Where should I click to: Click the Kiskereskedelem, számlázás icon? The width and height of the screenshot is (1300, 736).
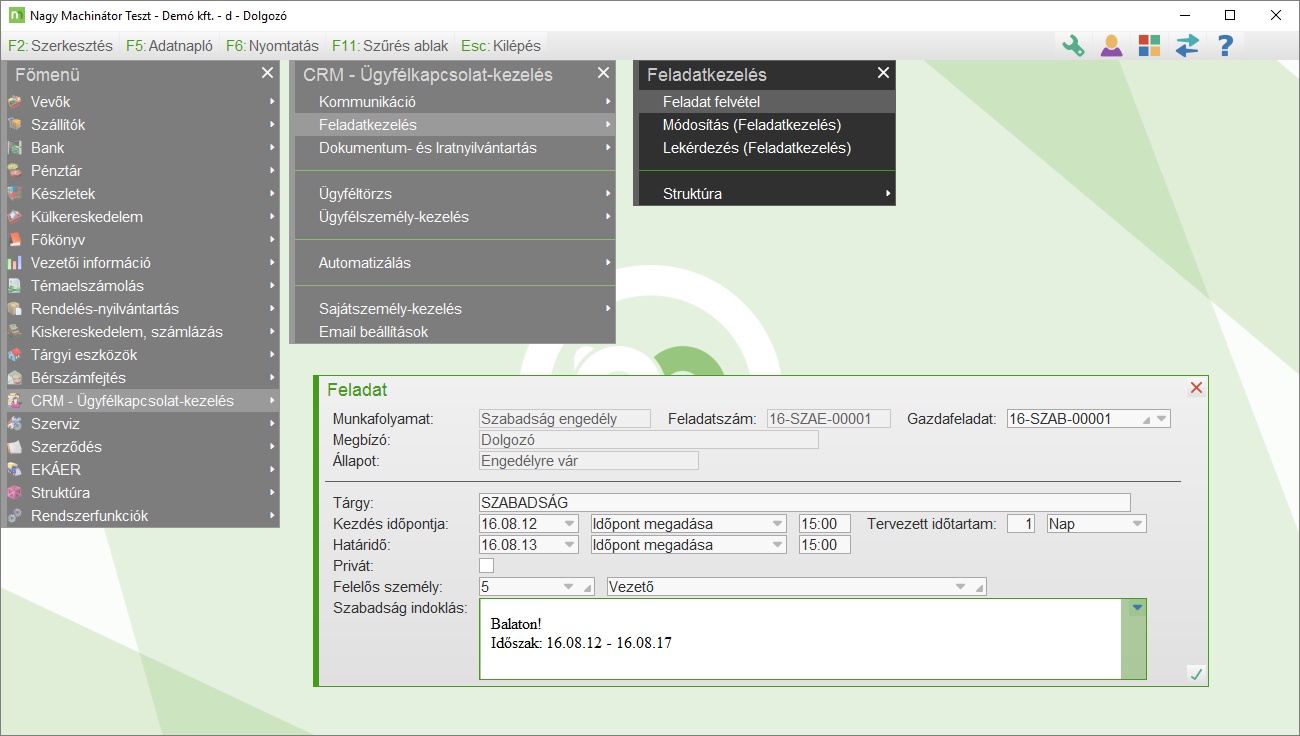(15, 332)
